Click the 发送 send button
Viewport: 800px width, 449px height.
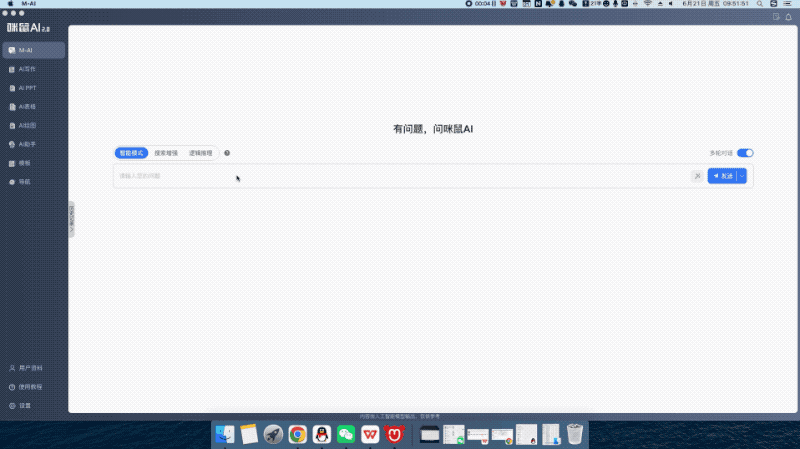coord(722,176)
